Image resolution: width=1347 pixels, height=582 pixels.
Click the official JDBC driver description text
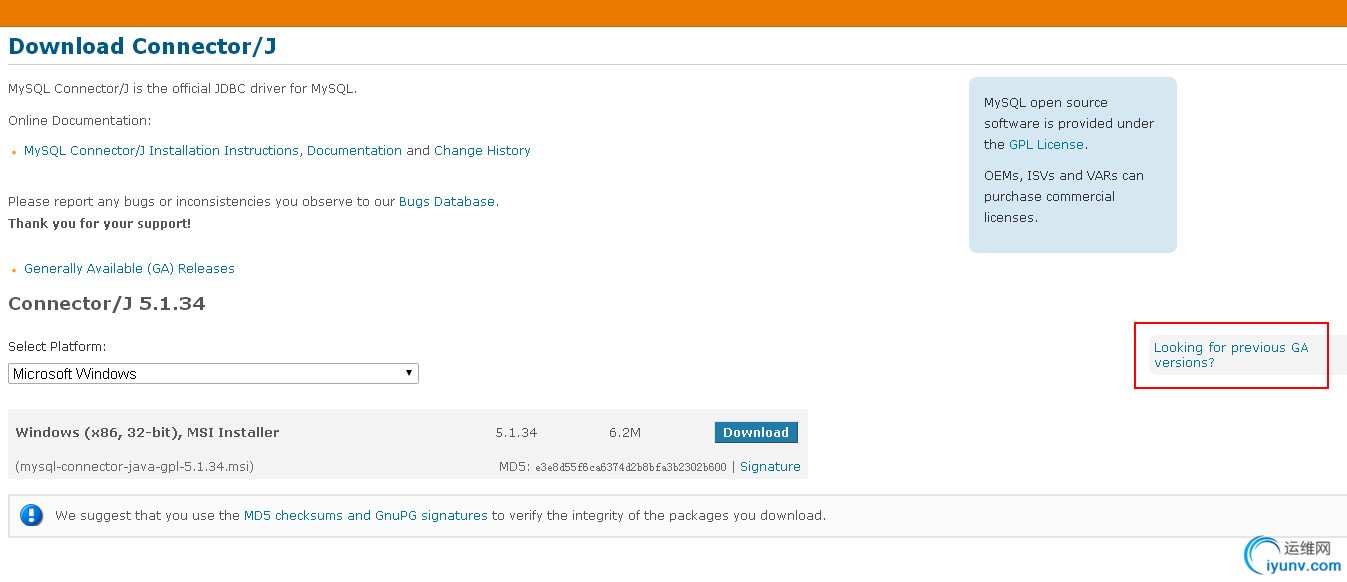click(x=182, y=89)
